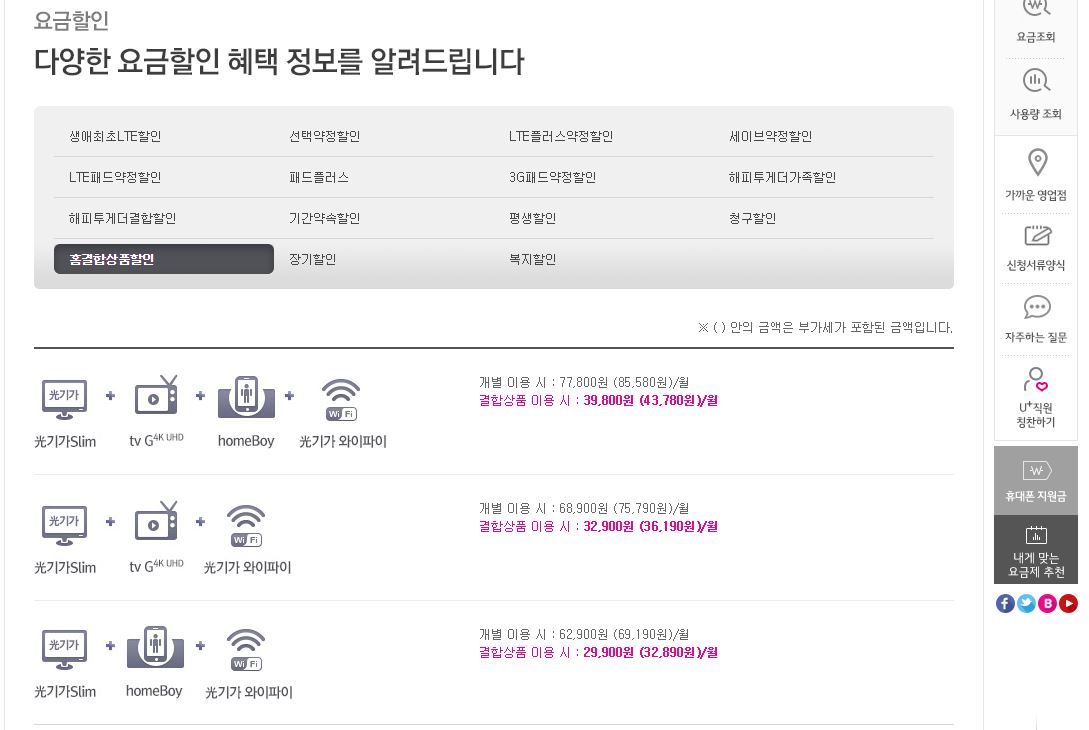Click 내게 맞는 요금제 추천 button

click(x=1036, y=550)
